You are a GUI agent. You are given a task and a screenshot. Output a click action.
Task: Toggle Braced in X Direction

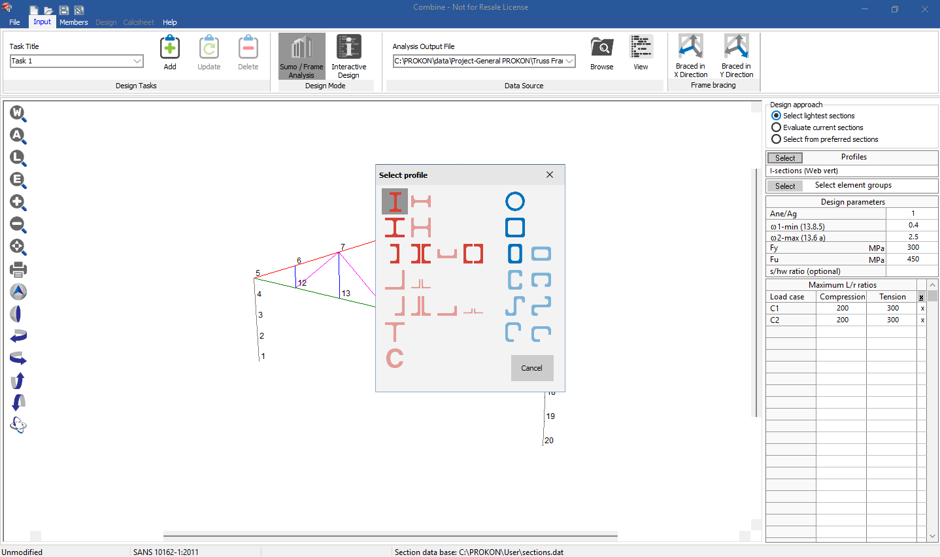coord(691,56)
